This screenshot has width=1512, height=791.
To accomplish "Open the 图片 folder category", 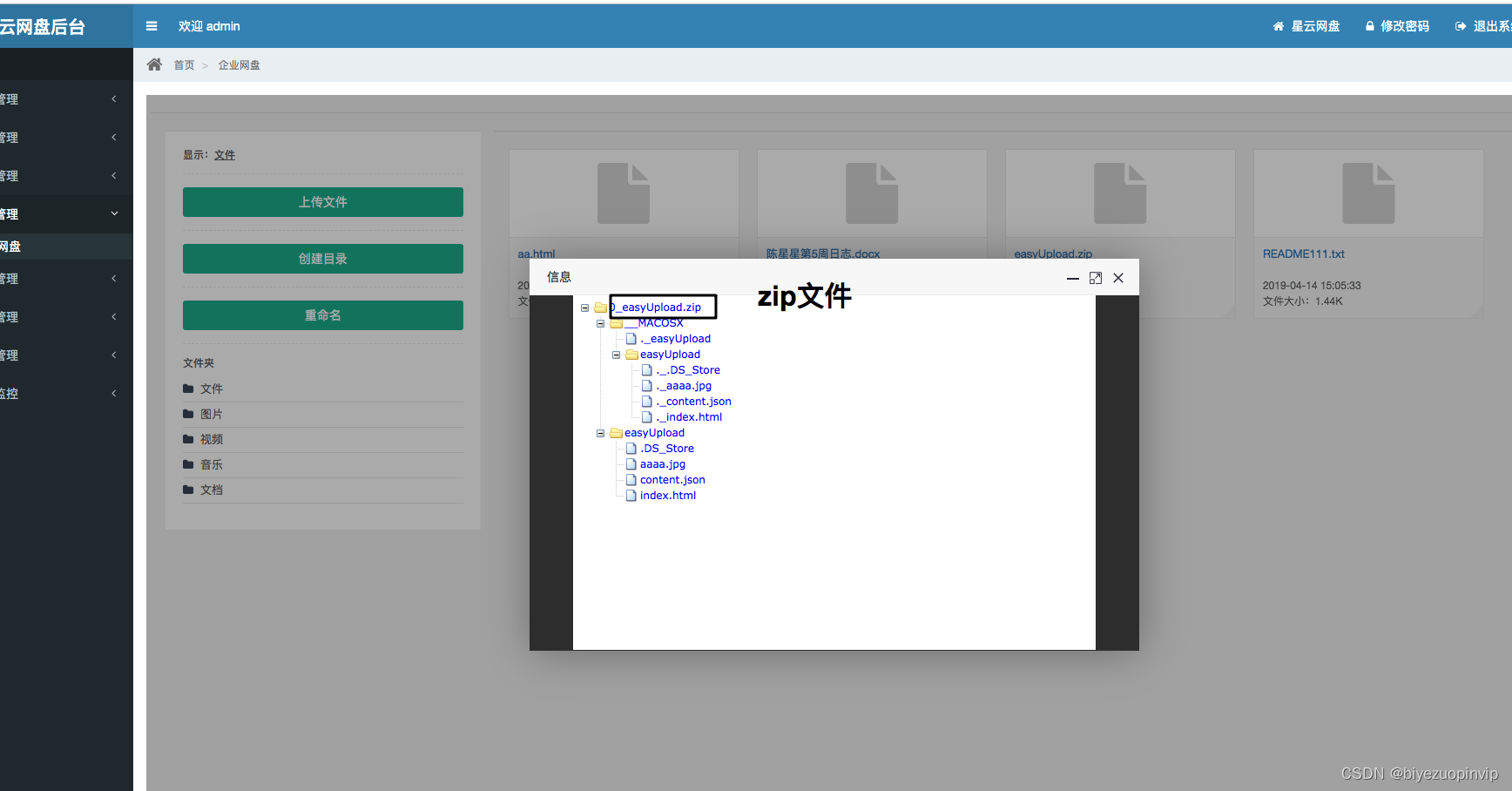I will pos(212,414).
